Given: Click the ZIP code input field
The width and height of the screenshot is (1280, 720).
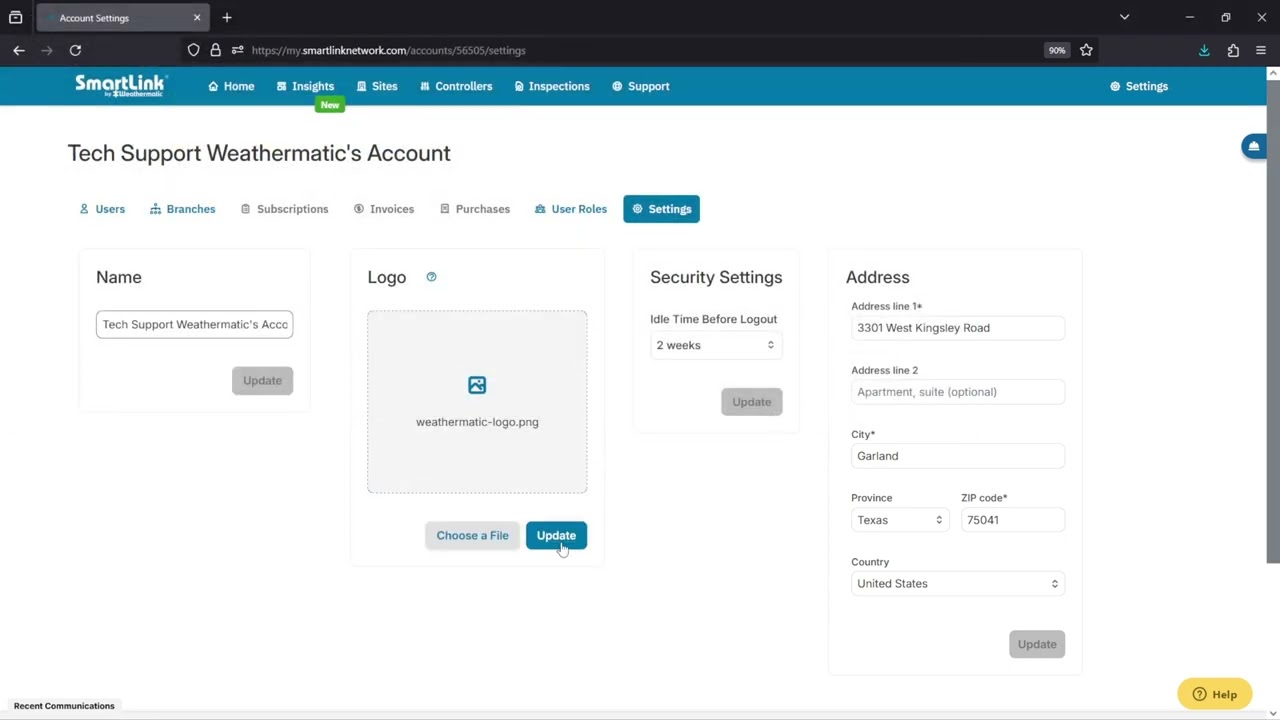Looking at the screenshot, I should click(1013, 520).
